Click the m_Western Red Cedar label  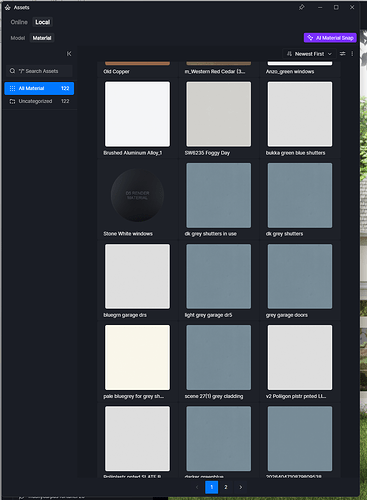(215, 72)
